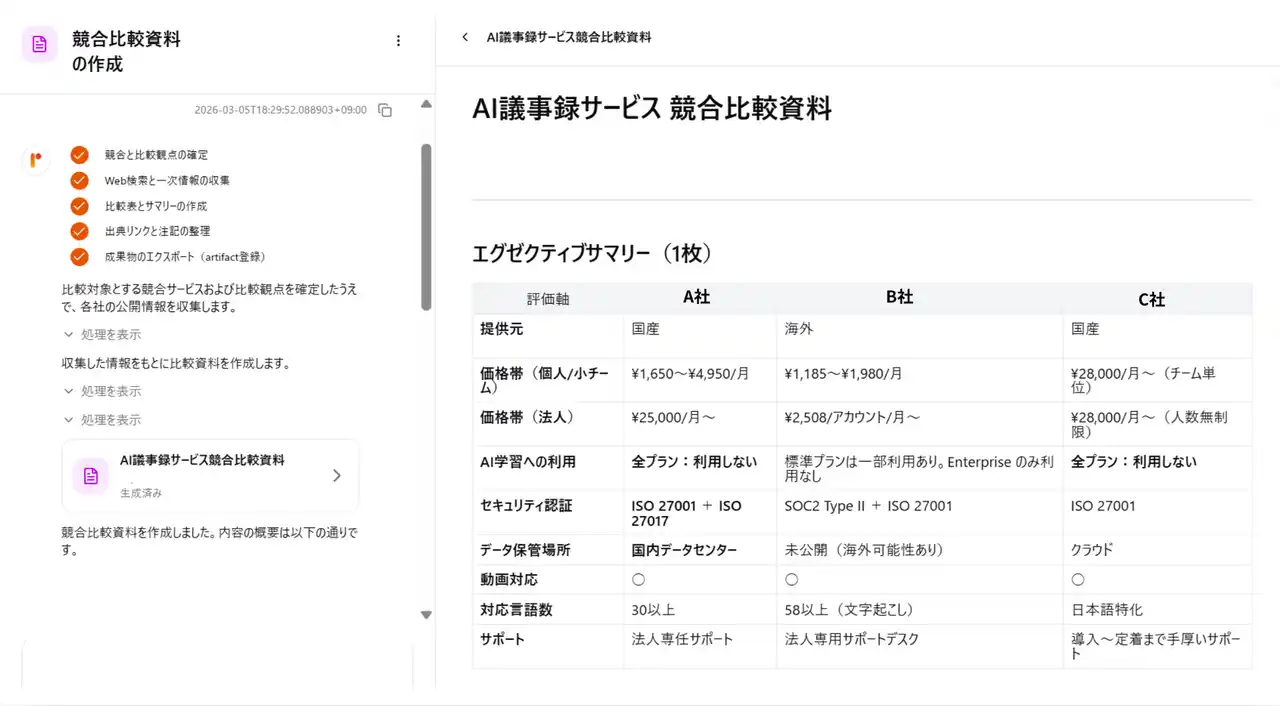1280x706 pixels.
Task: Expand the third 処理を表示 section
Action: (x=102, y=420)
